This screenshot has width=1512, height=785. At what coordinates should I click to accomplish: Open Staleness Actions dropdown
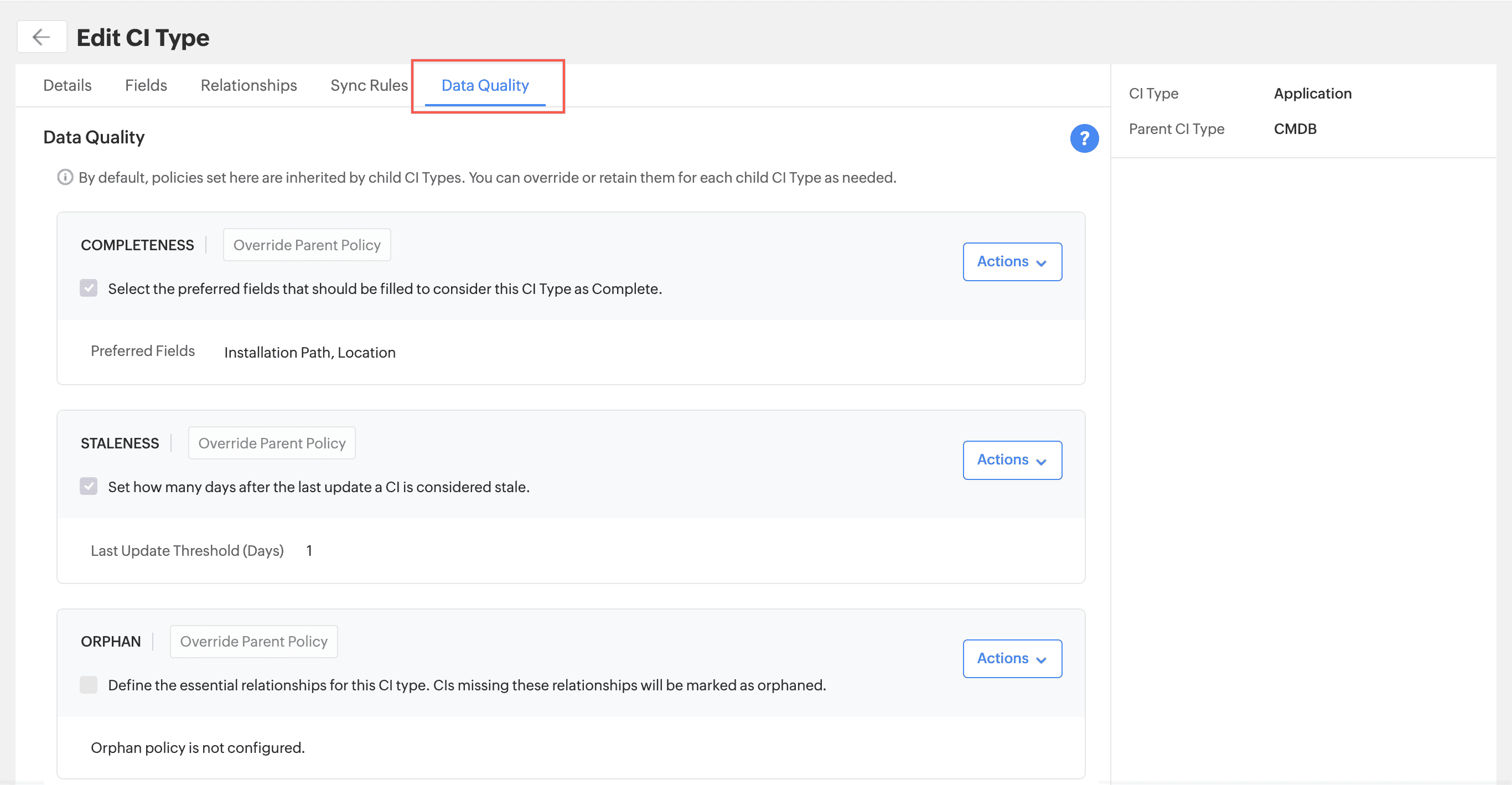1012,459
